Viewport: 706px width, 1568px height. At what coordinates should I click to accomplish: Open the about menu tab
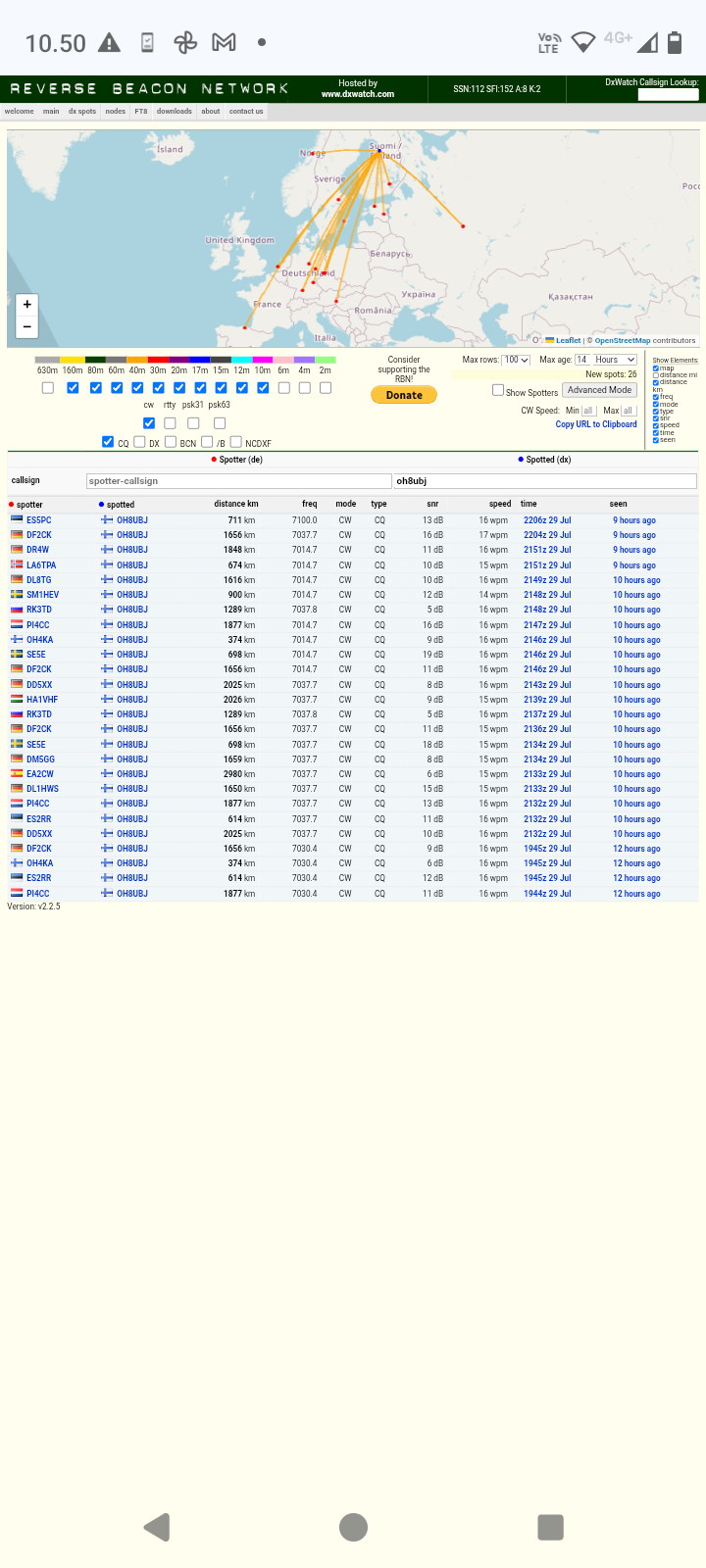211,112
